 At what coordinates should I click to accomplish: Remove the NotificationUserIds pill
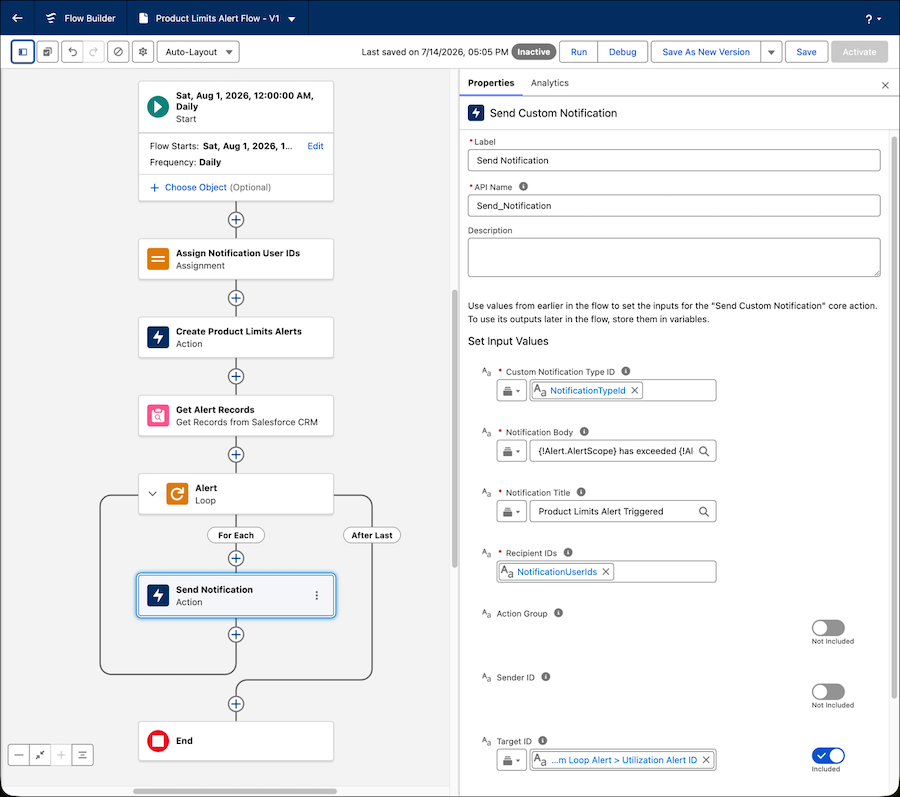point(606,572)
